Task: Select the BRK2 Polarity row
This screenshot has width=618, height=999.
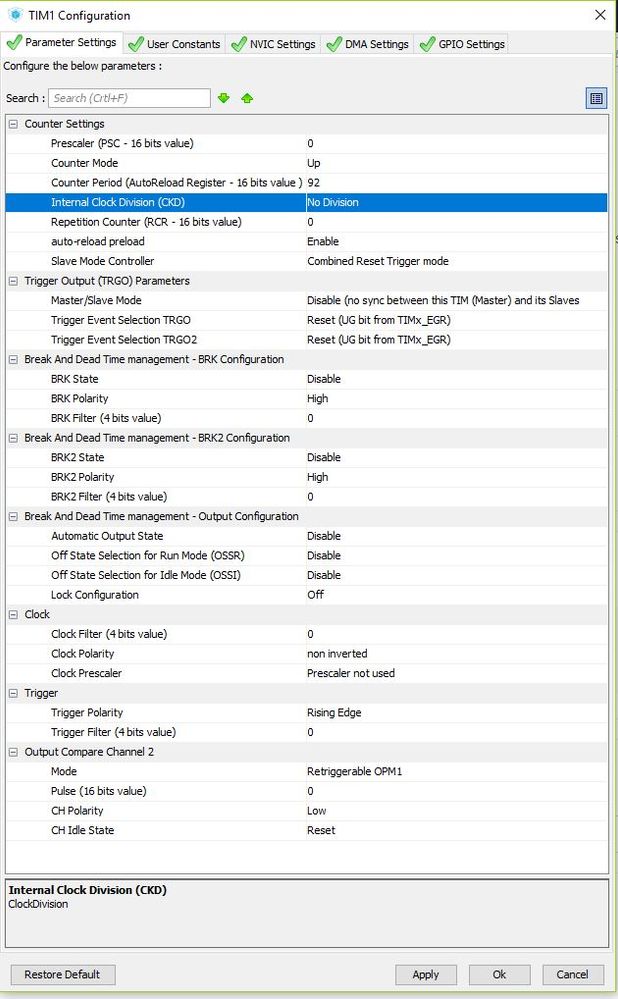Action: tap(306, 477)
